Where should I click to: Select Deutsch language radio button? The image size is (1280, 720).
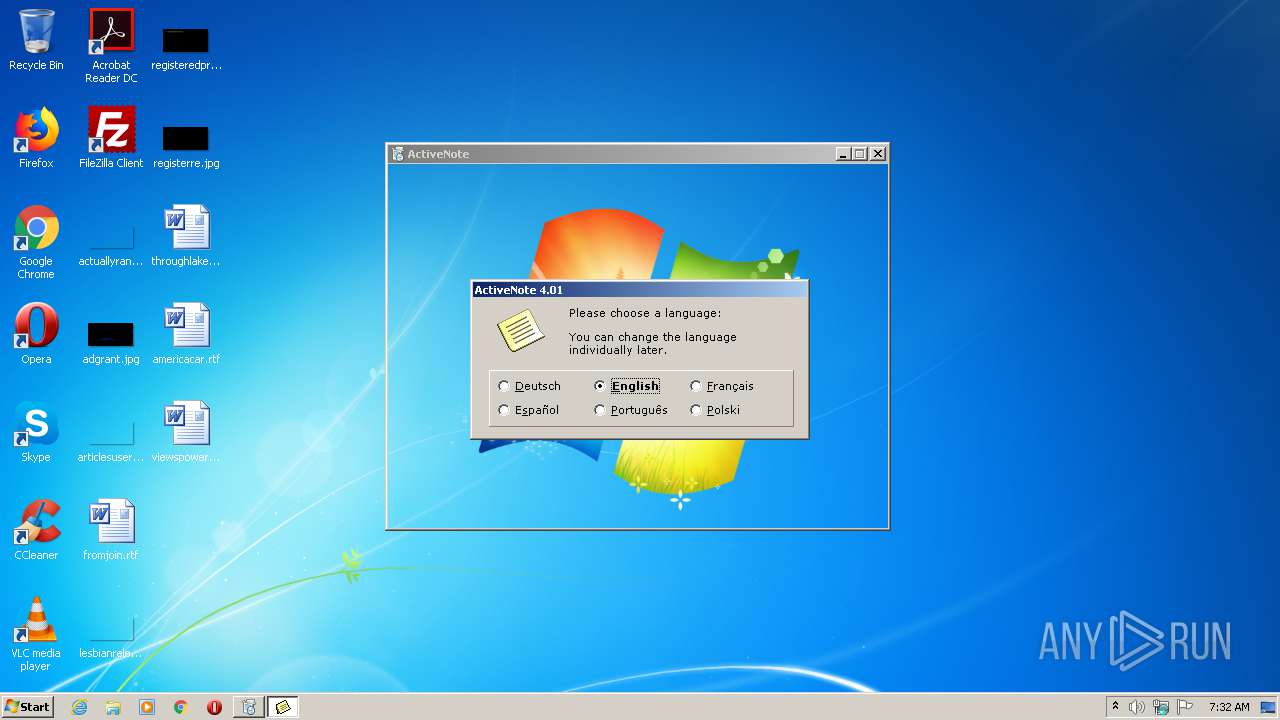point(530,386)
